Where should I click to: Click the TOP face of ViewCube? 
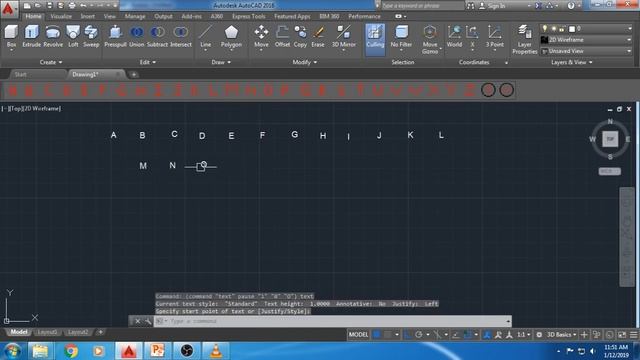[610, 139]
